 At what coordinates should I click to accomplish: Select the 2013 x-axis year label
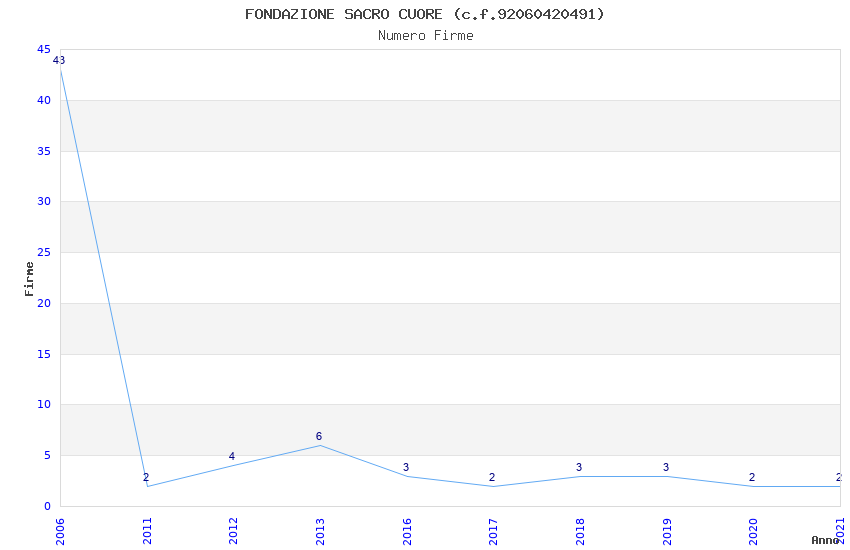click(x=320, y=532)
